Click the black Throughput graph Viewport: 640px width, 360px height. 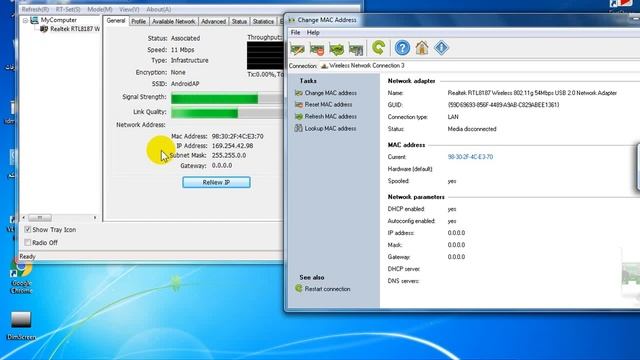pyautogui.click(x=265, y=56)
